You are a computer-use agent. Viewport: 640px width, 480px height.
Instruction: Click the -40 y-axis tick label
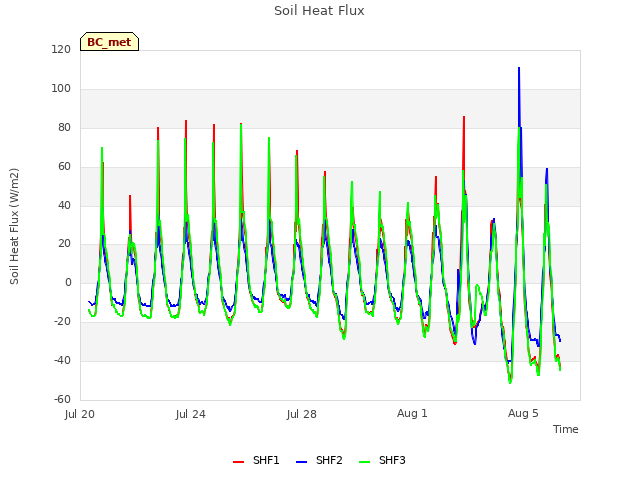62,360
